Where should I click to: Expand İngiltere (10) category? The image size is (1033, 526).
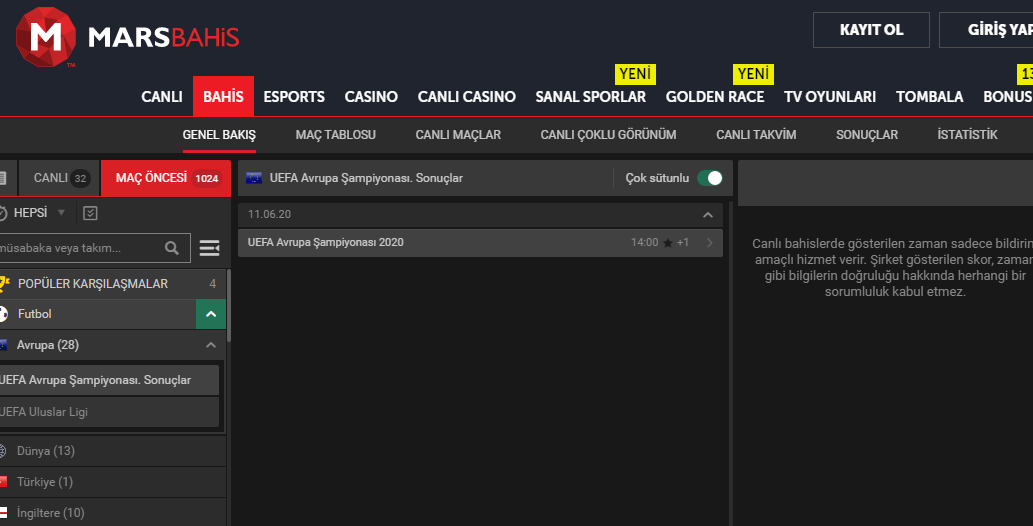click(112, 513)
